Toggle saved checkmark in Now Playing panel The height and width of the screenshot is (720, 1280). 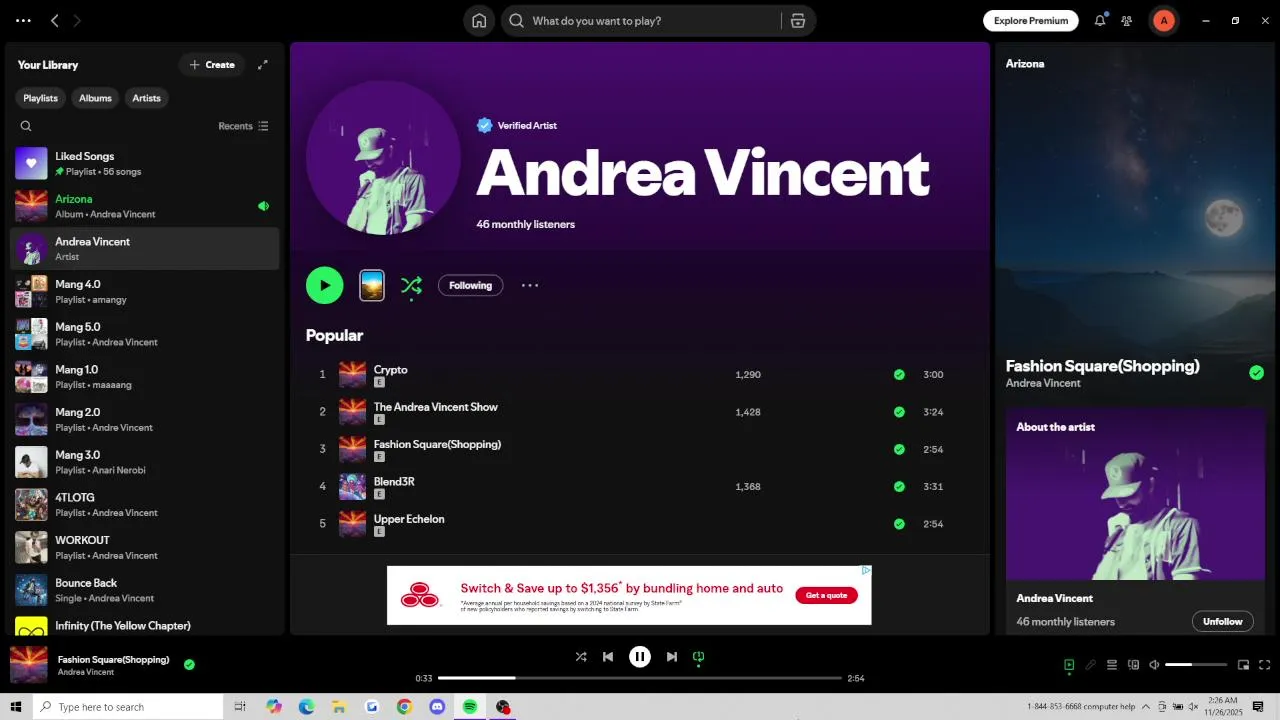[x=1256, y=373]
